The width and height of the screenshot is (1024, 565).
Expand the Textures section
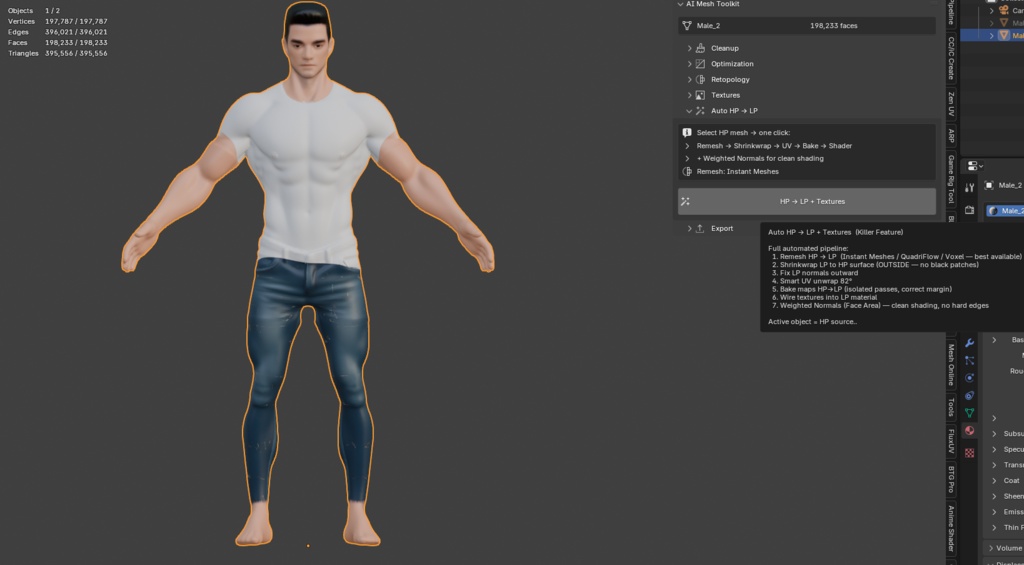[689, 95]
